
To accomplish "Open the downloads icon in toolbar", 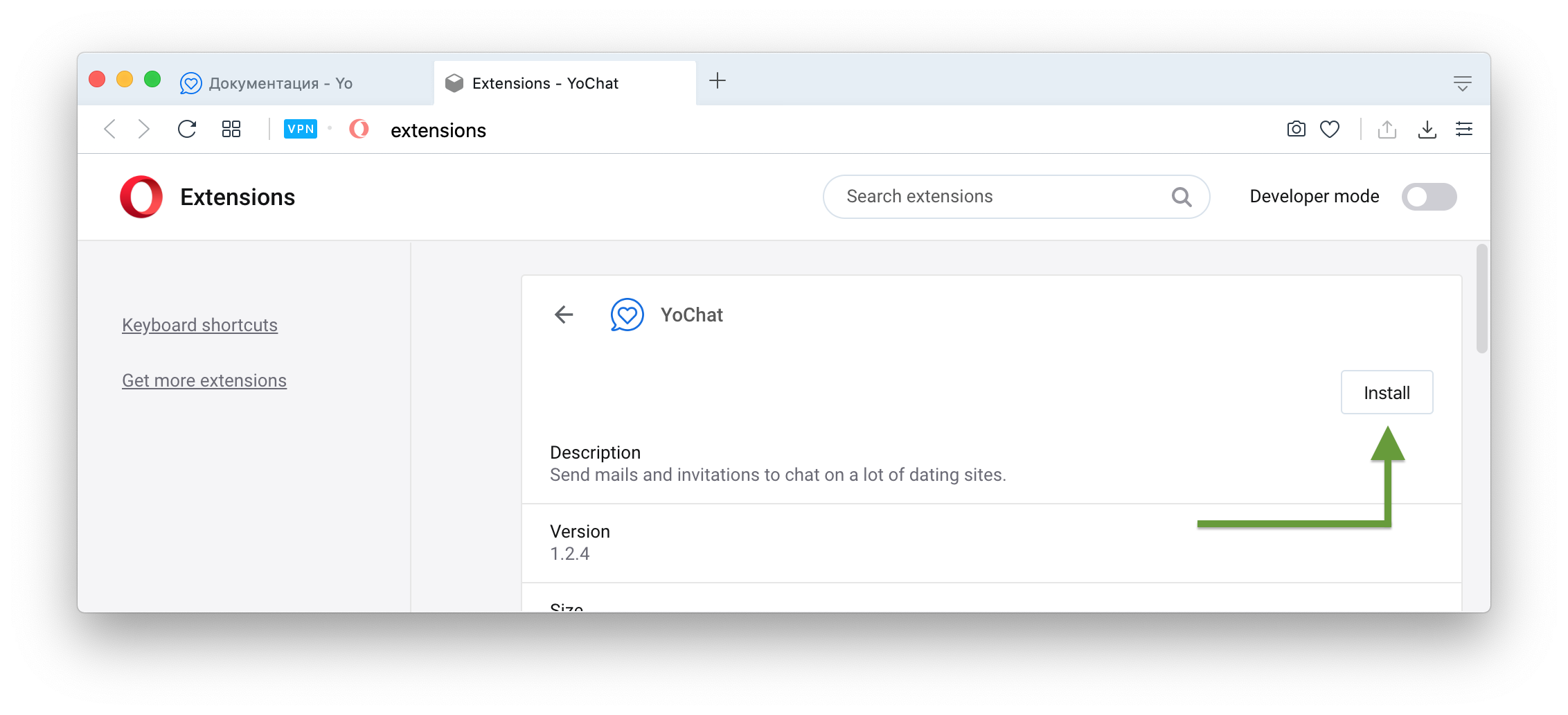I will coord(1427,130).
